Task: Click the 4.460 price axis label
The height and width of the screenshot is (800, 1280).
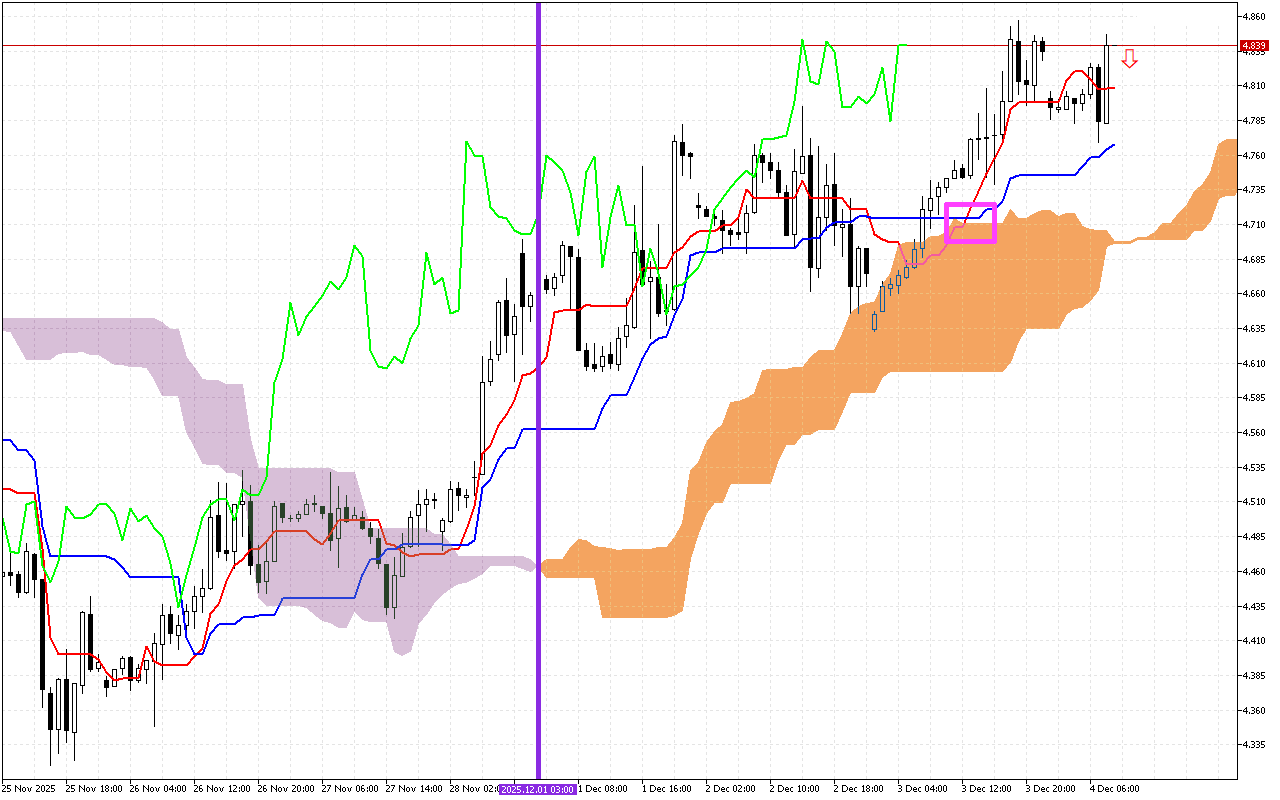Action: [1253, 571]
